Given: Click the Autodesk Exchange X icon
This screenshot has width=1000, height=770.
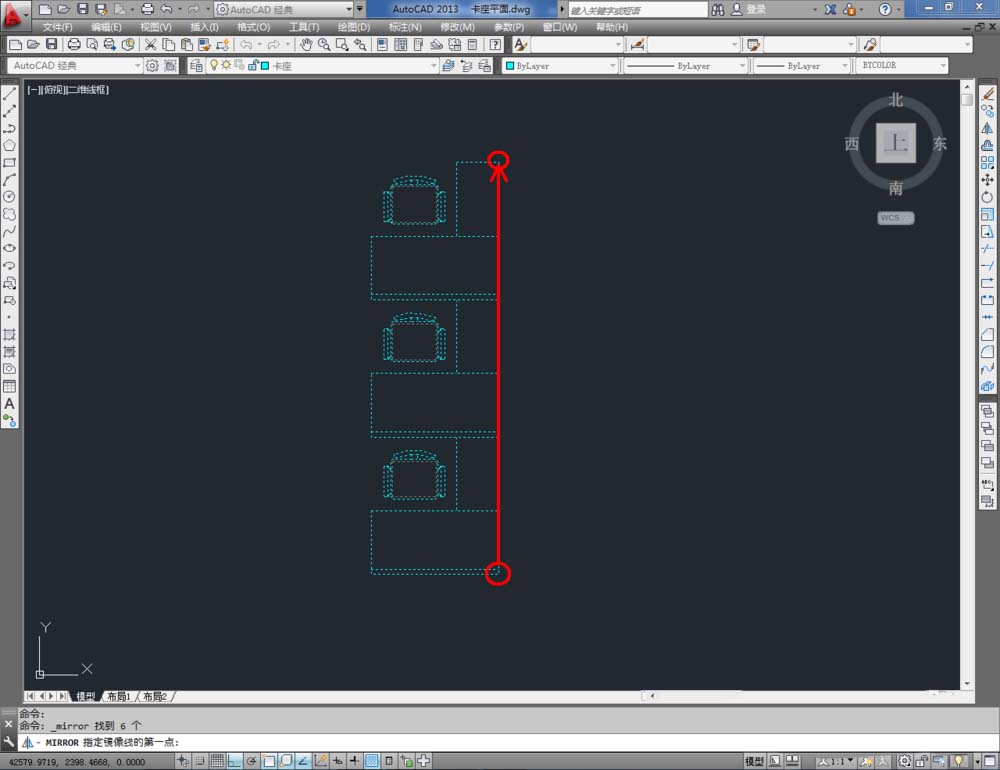Looking at the screenshot, I should pos(830,10).
